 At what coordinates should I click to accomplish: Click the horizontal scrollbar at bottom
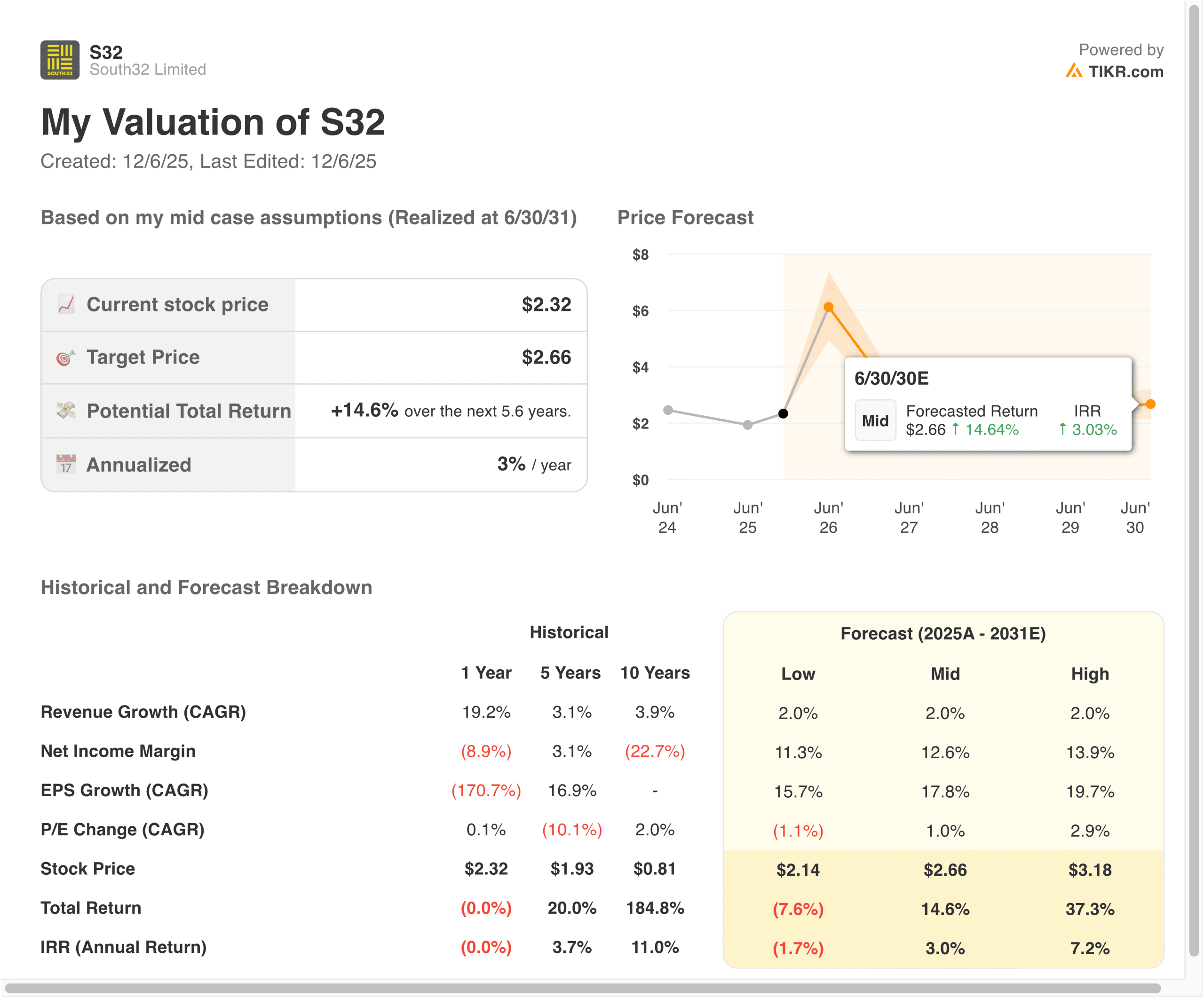[x=582, y=989]
